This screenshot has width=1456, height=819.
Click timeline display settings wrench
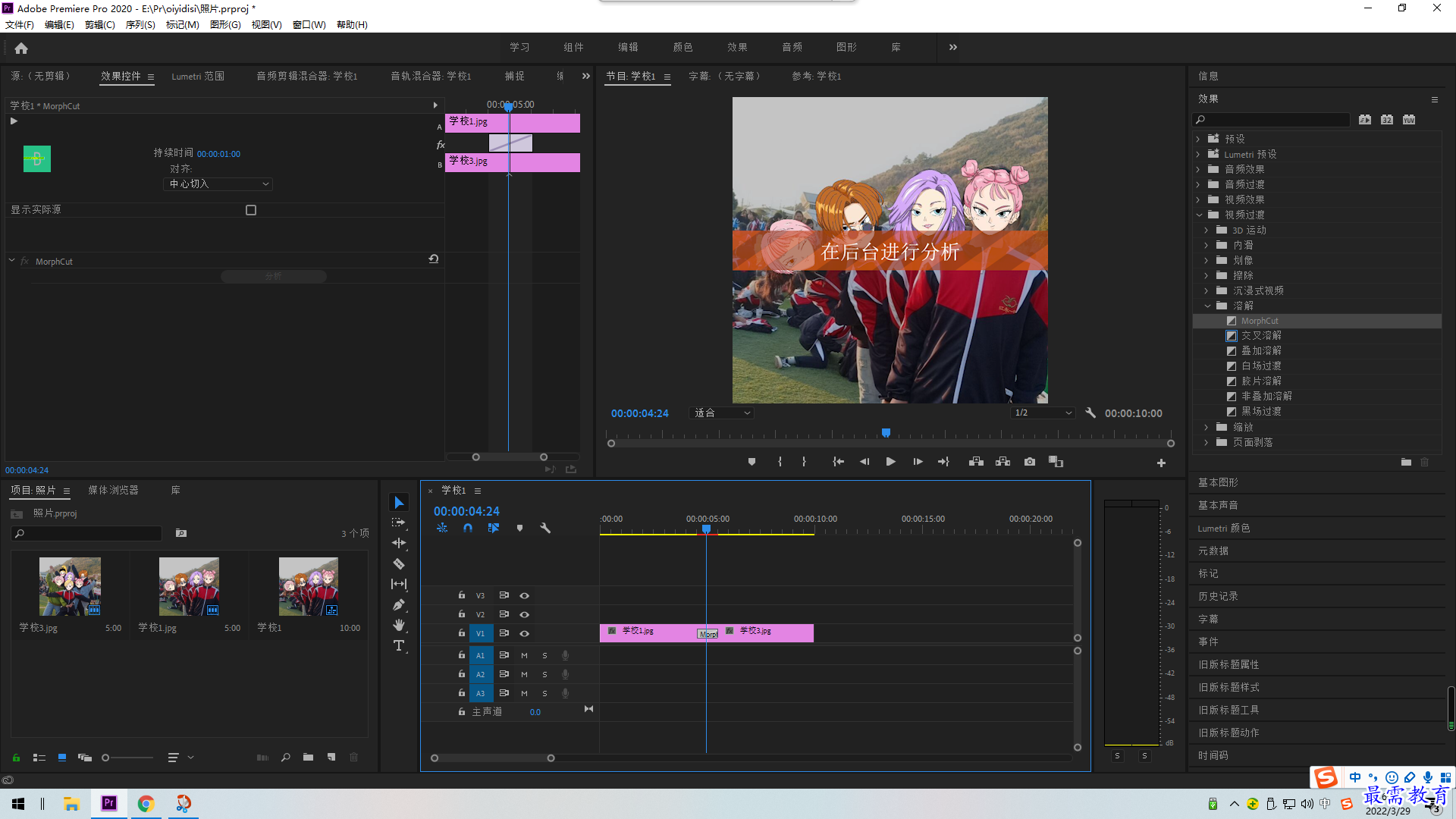[544, 528]
